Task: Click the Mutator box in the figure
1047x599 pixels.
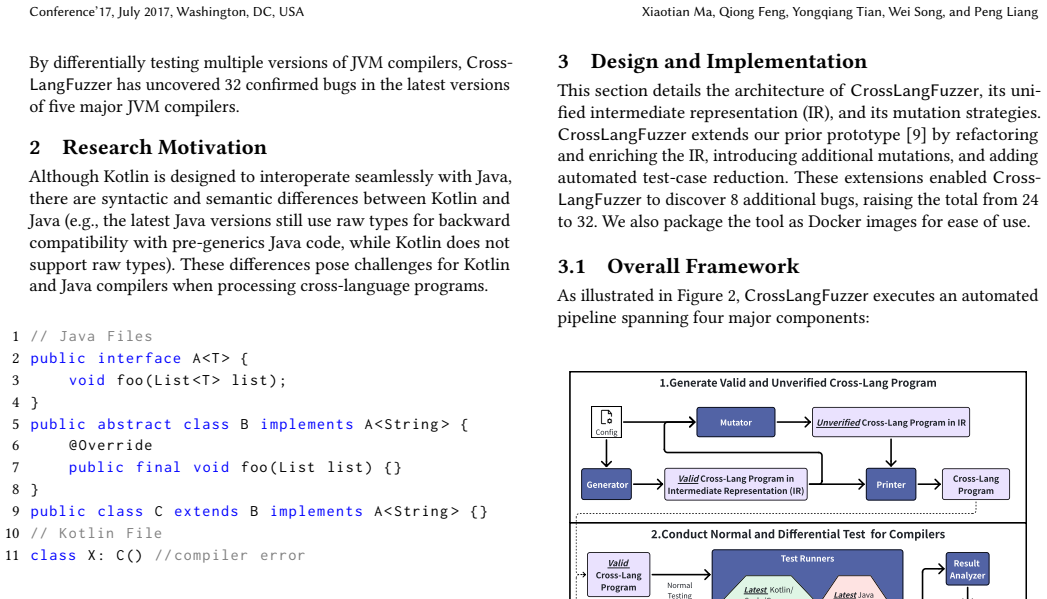Action: (736, 422)
